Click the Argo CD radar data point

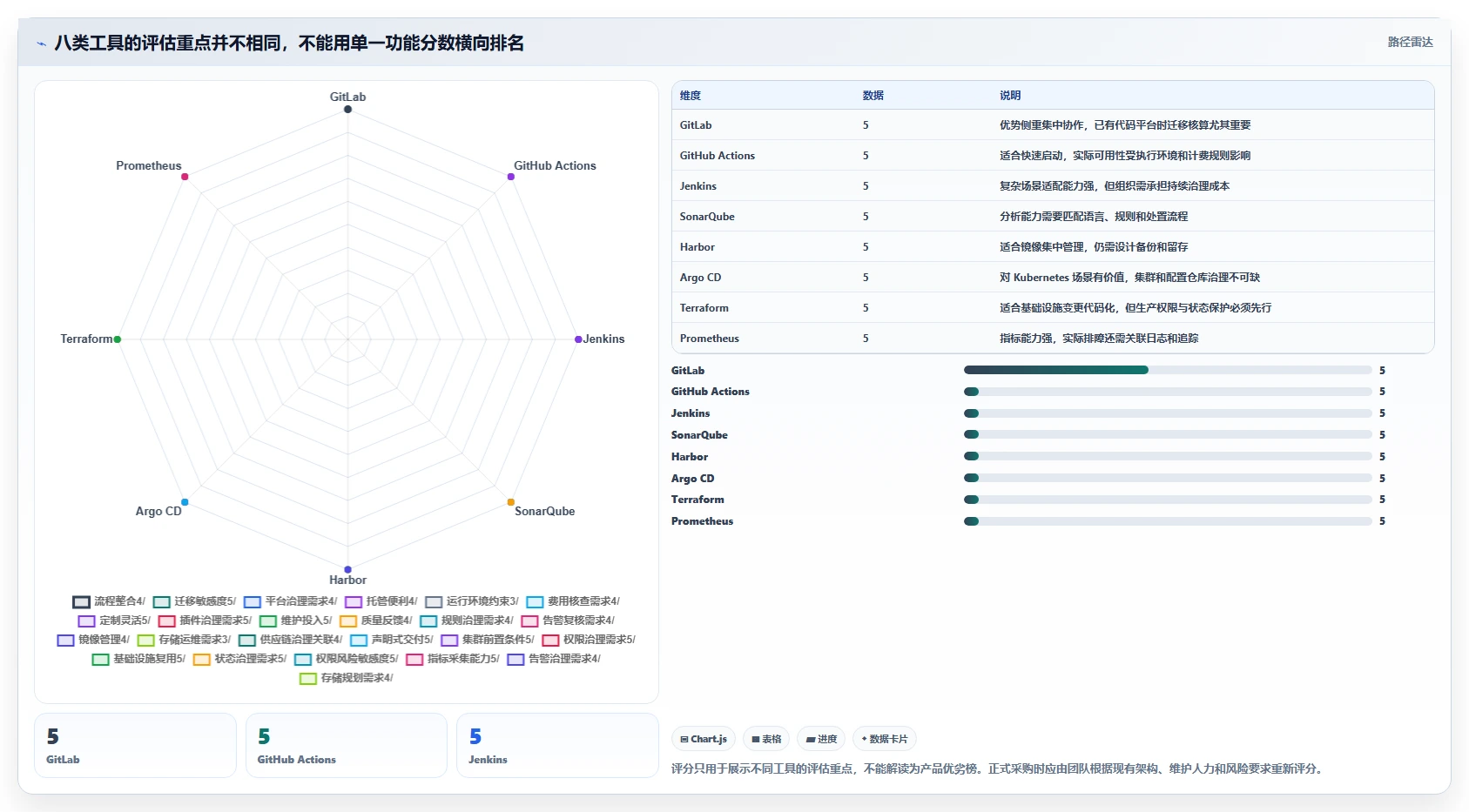click(x=185, y=502)
